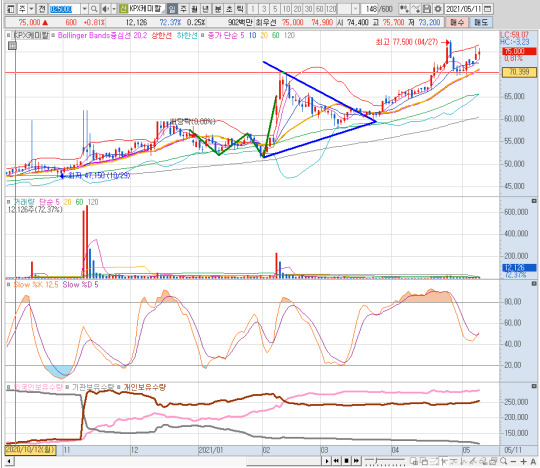Image resolution: width=540 pixels, height=468 pixels.
Task: Choose the 1 interval button
Action: point(253,9)
